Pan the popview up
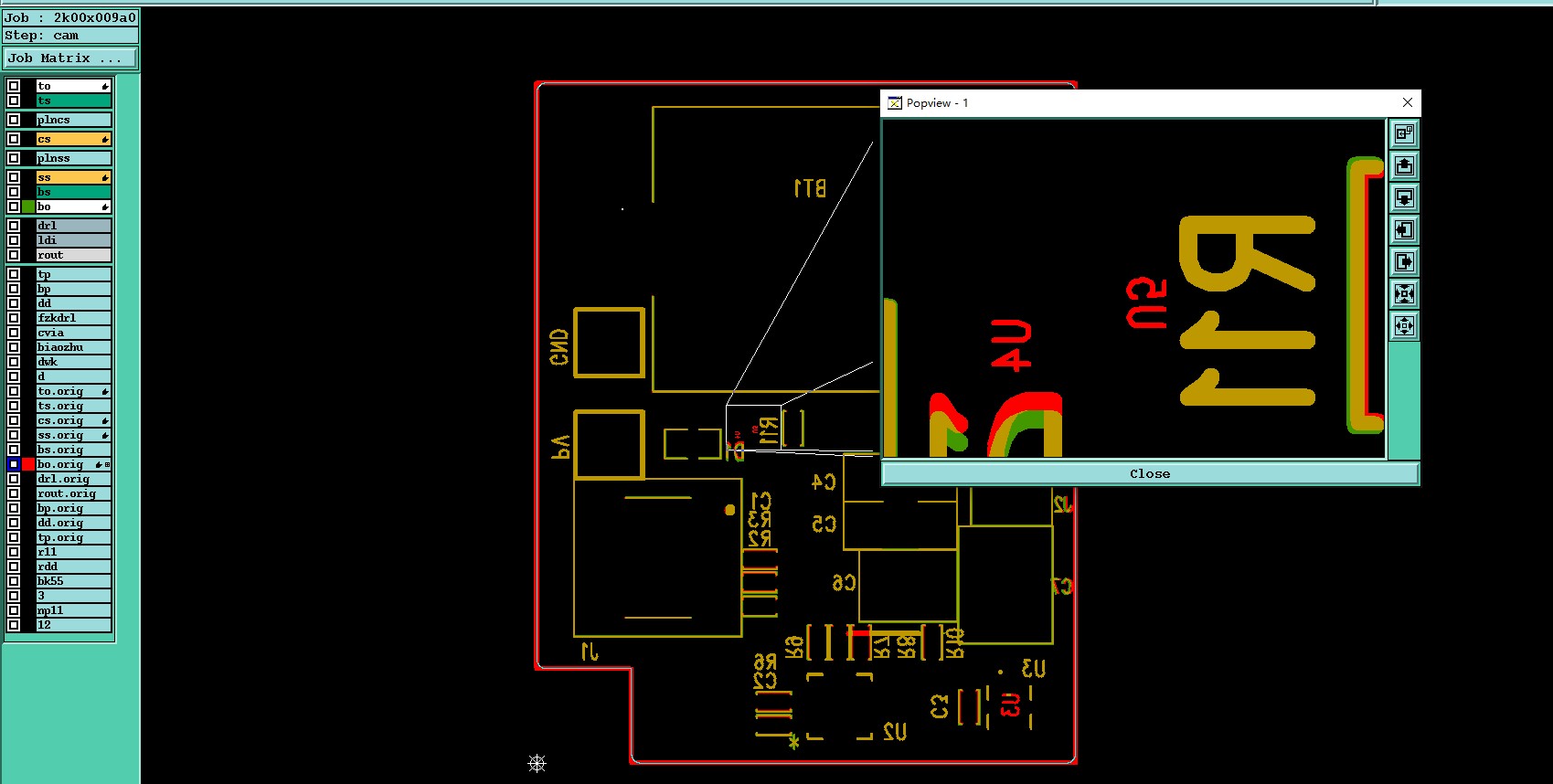 [1405, 166]
